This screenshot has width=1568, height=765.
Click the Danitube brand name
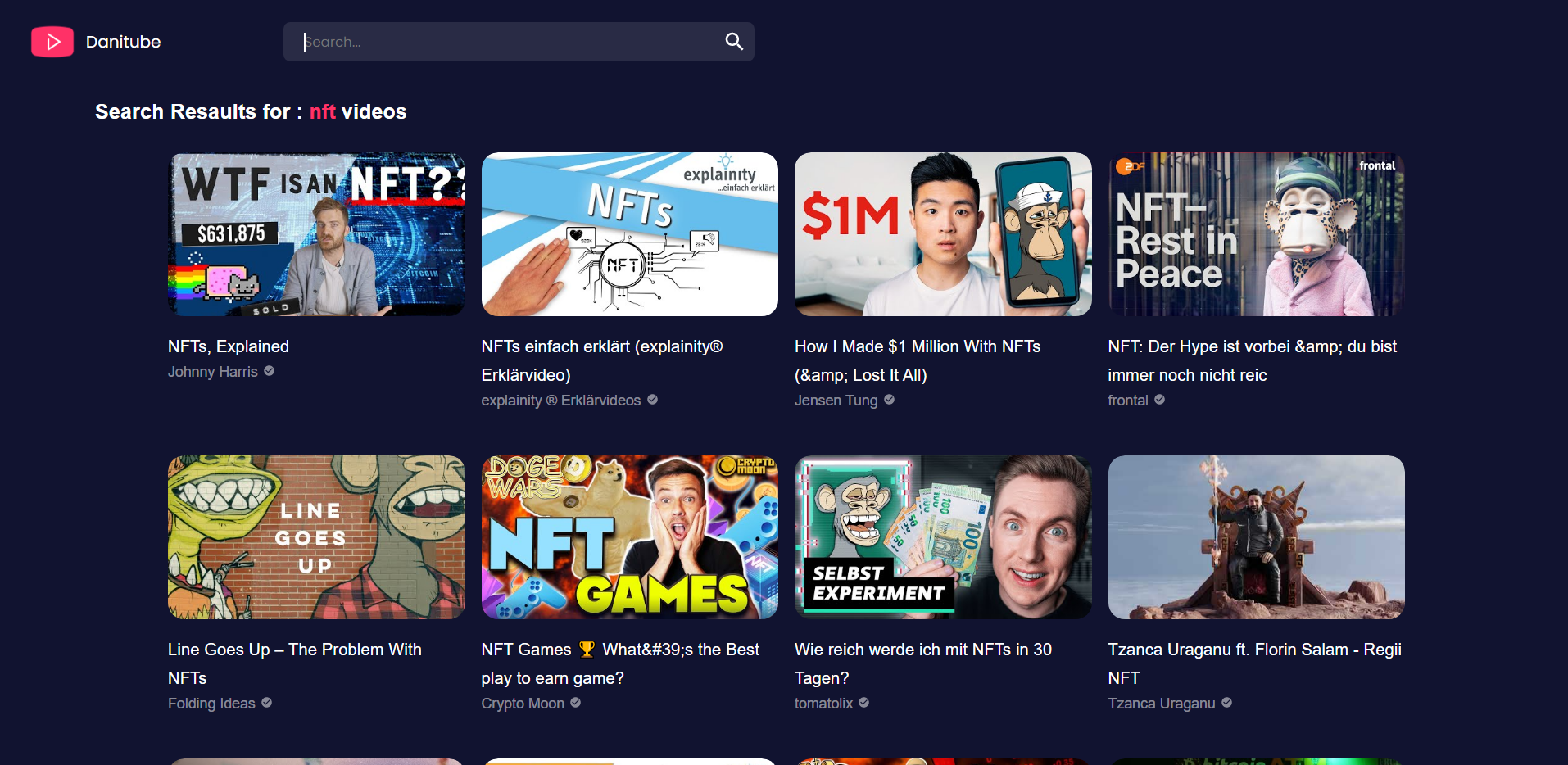tap(123, 42)
